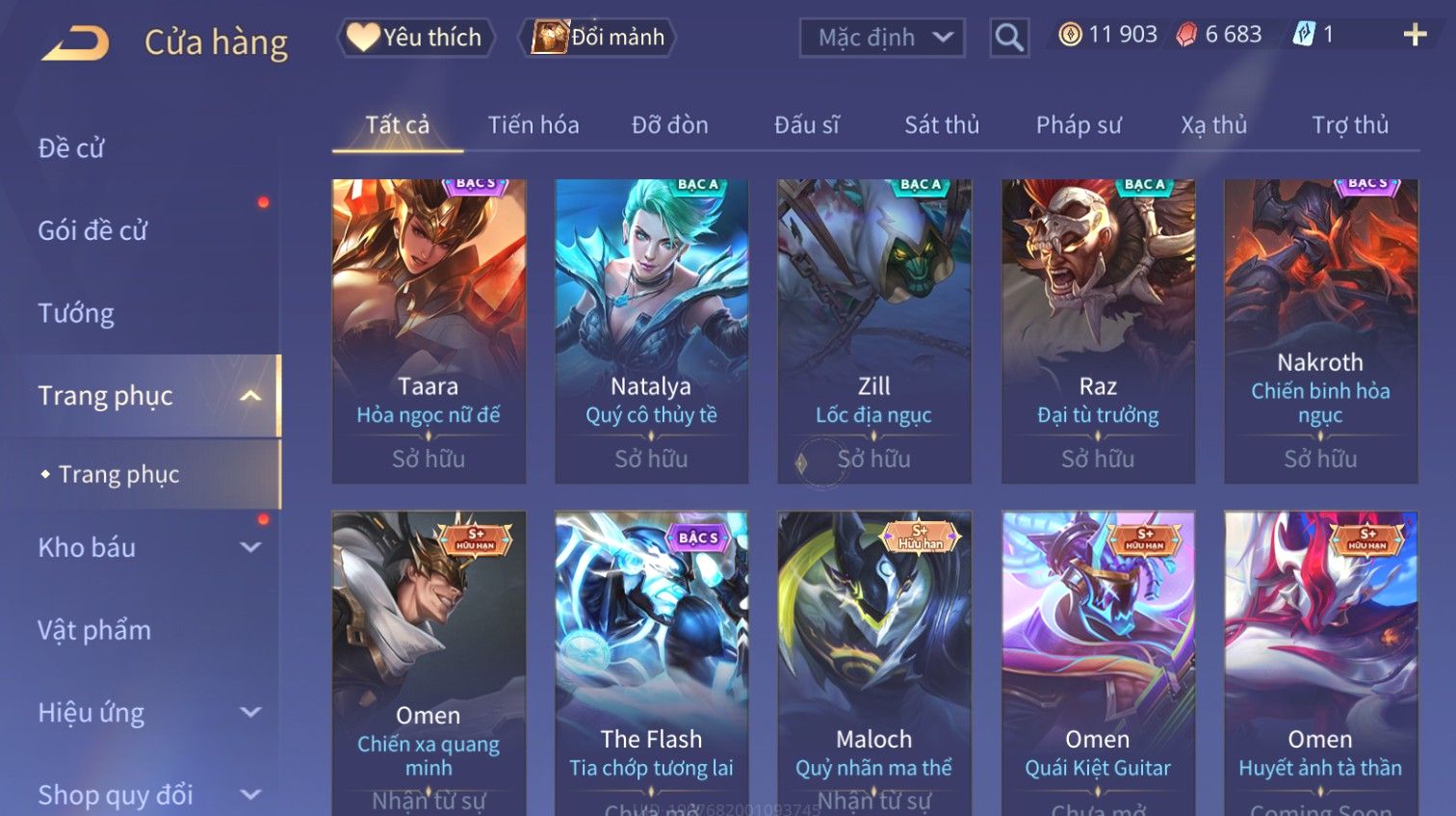Open Yêu thích heart favorites

pos(415,38)
